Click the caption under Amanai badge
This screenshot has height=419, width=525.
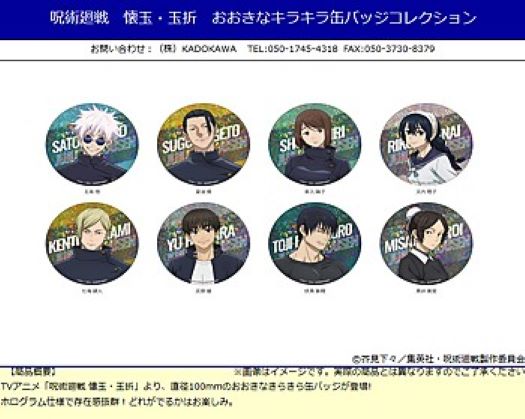pos(426,192)
